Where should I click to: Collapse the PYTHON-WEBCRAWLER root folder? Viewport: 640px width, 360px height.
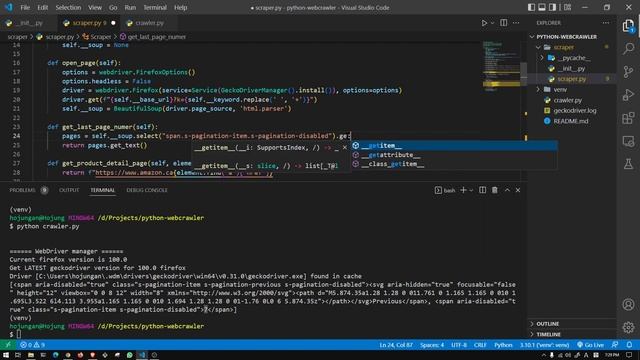pos(532,37)
